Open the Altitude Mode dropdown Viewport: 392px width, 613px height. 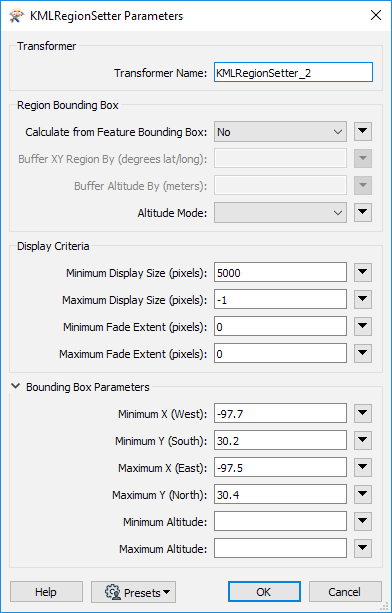pyautogui.click(x=280, y=213)
